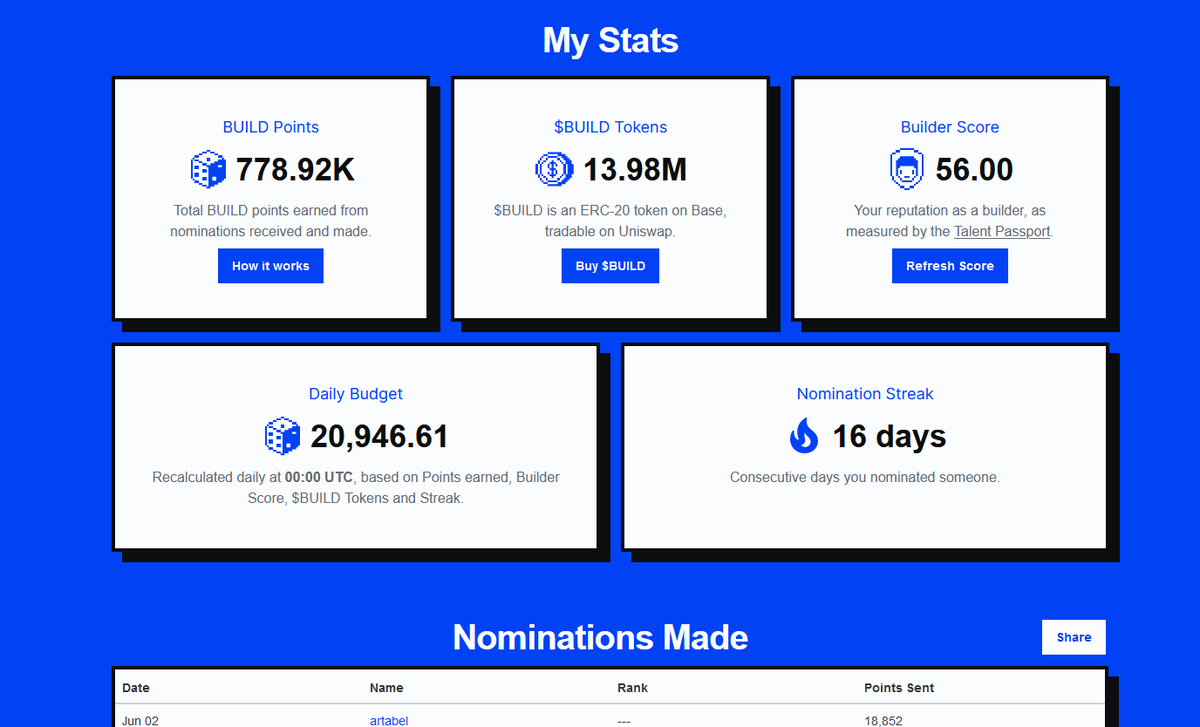
Task: Click the Name column header
Action: pos(386,688)
